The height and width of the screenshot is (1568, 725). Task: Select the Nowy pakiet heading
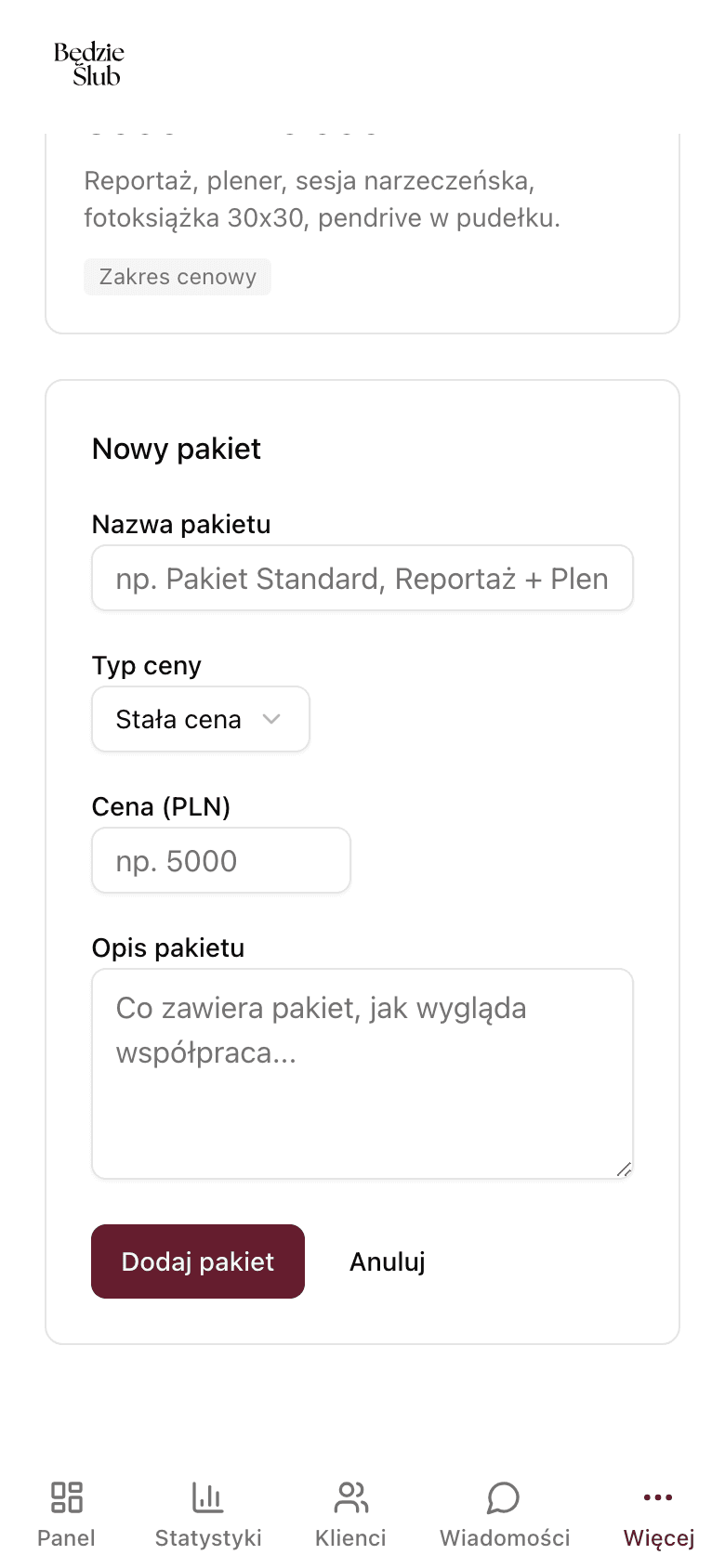click(176, 449)
